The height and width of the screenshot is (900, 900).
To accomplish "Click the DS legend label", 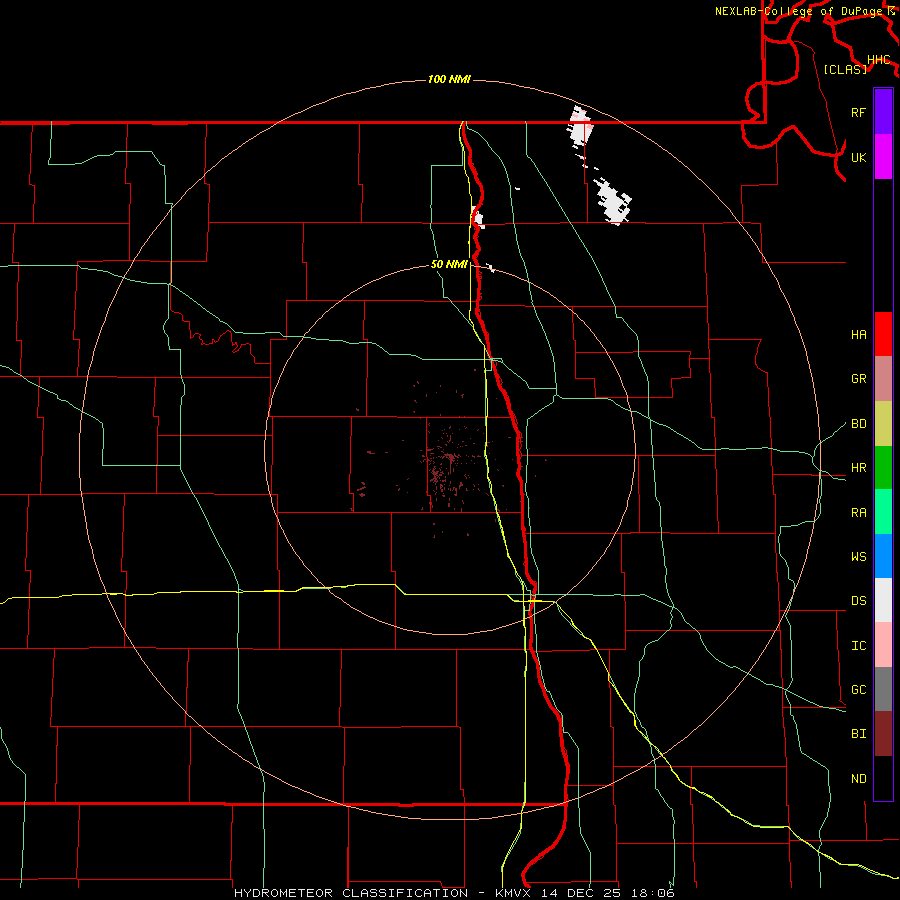I will coord(858,600).
